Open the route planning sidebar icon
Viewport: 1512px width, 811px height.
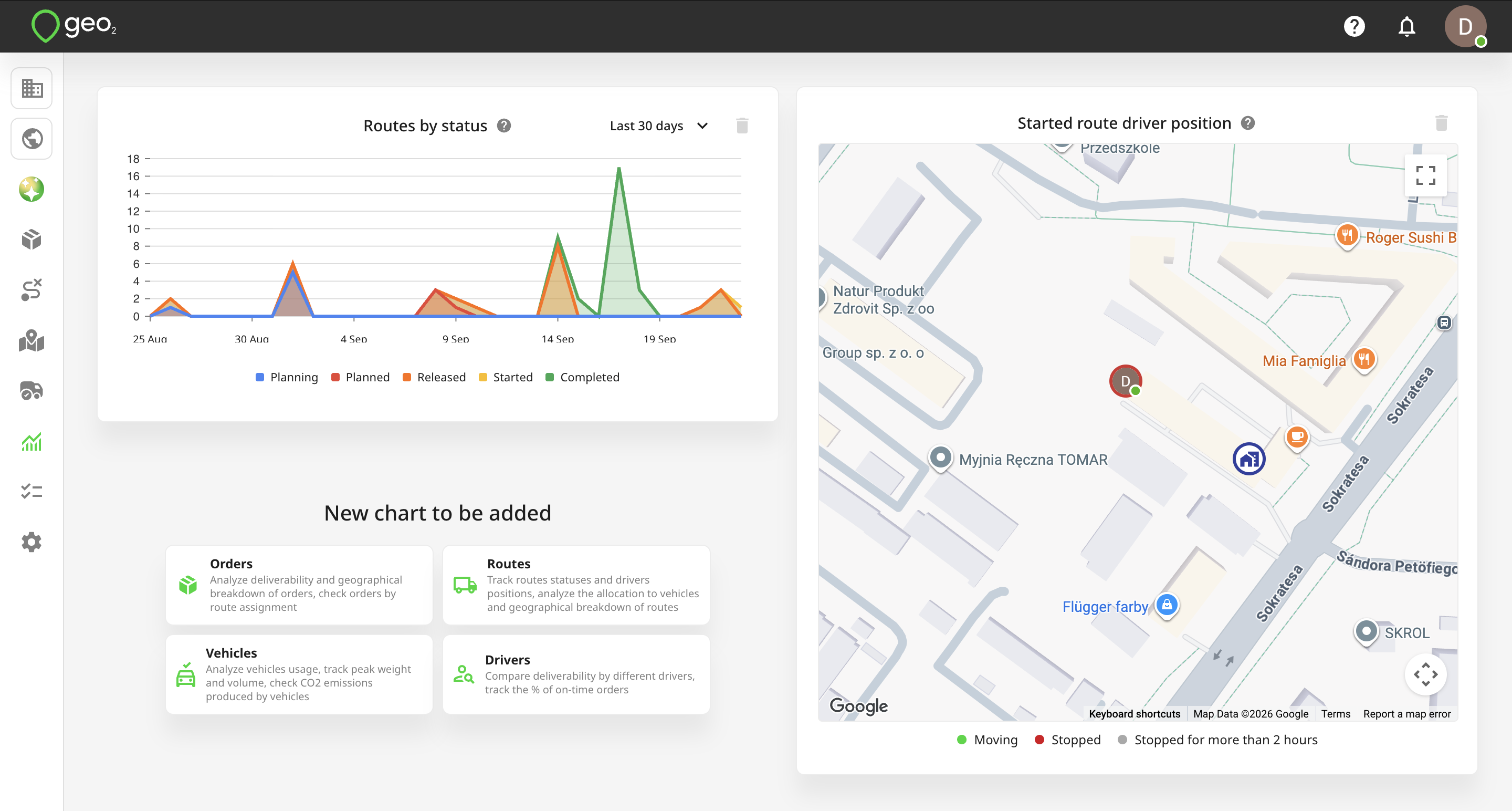31,290
